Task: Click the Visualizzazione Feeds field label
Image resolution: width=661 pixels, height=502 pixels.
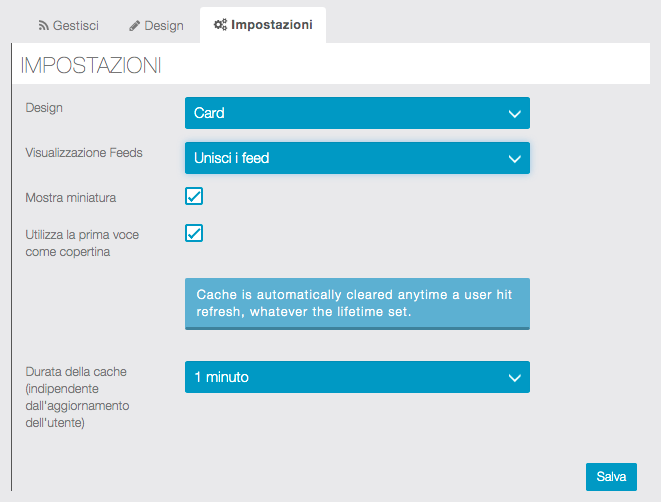Action: (x=84, y=153)
